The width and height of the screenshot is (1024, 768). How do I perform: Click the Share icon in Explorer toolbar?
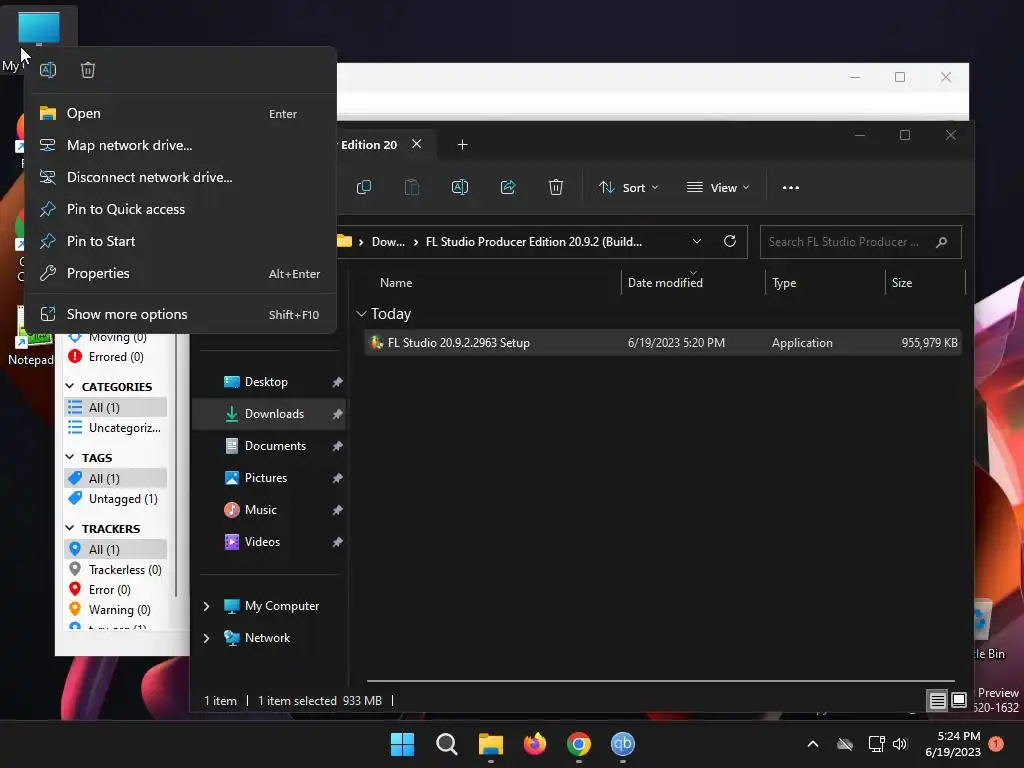click(508, 187)
